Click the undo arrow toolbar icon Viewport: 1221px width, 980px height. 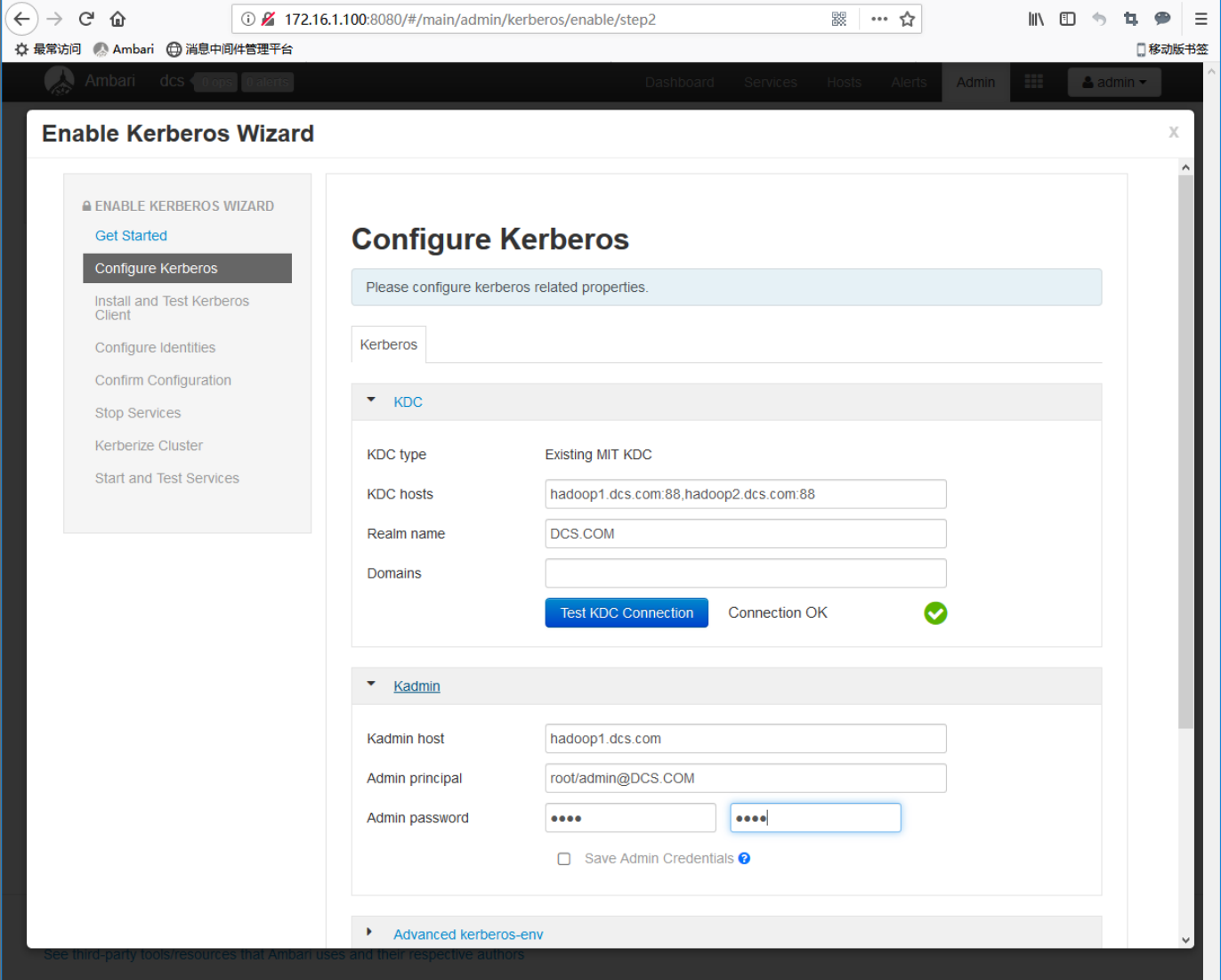pyautogui.click(x=1099, y=19)
